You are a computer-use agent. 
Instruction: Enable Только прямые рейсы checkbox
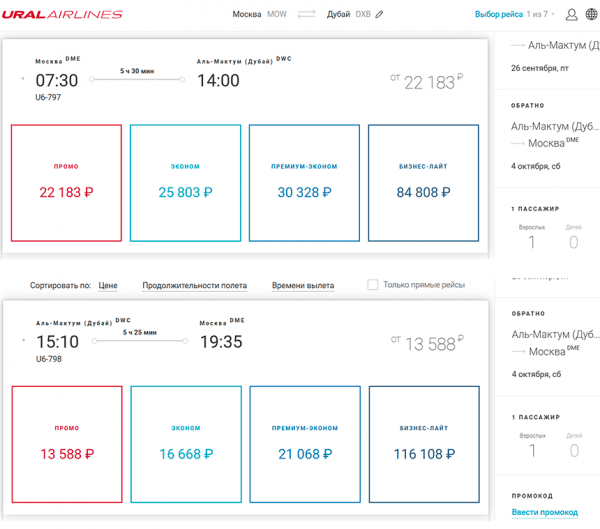tap(372, 284)
